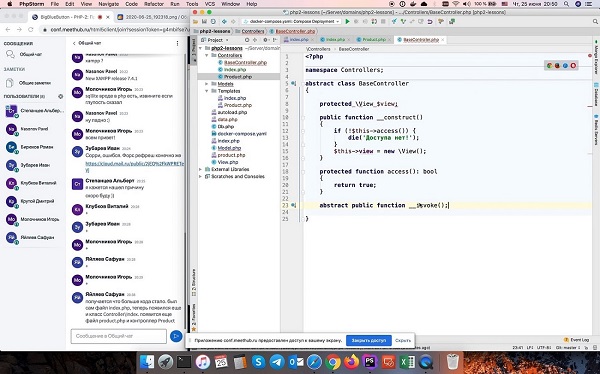
Task: Fold the __construct function at line 10
Action: [x=303, y=118]
